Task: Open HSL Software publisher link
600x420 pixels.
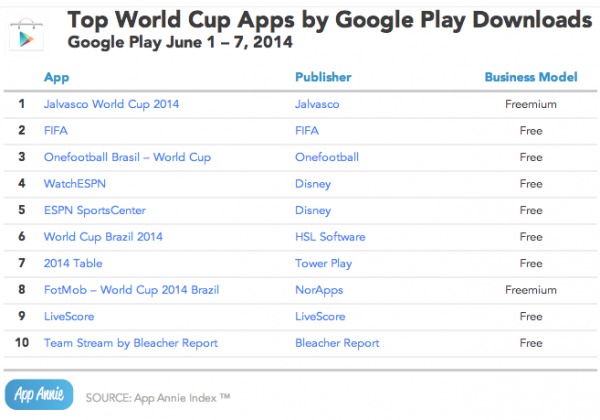Action: [330, 237]
